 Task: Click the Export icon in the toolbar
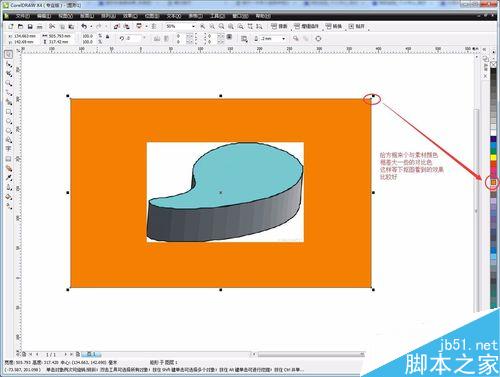126,26
